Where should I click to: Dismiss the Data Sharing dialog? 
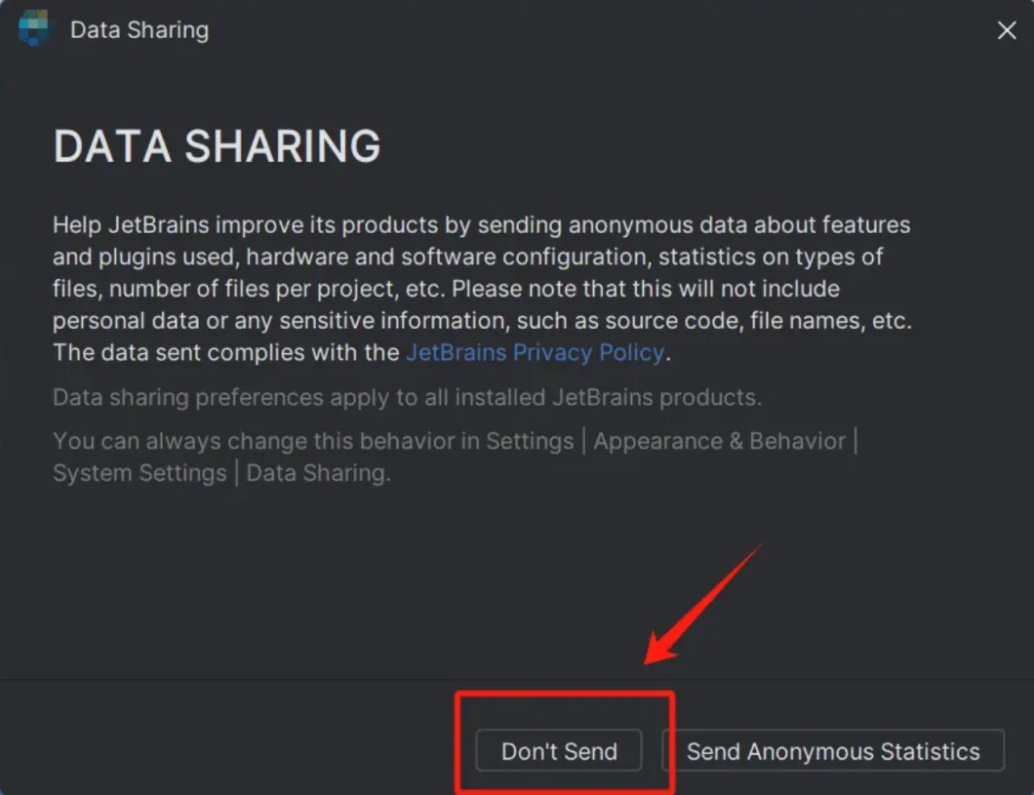(1005, 30)
